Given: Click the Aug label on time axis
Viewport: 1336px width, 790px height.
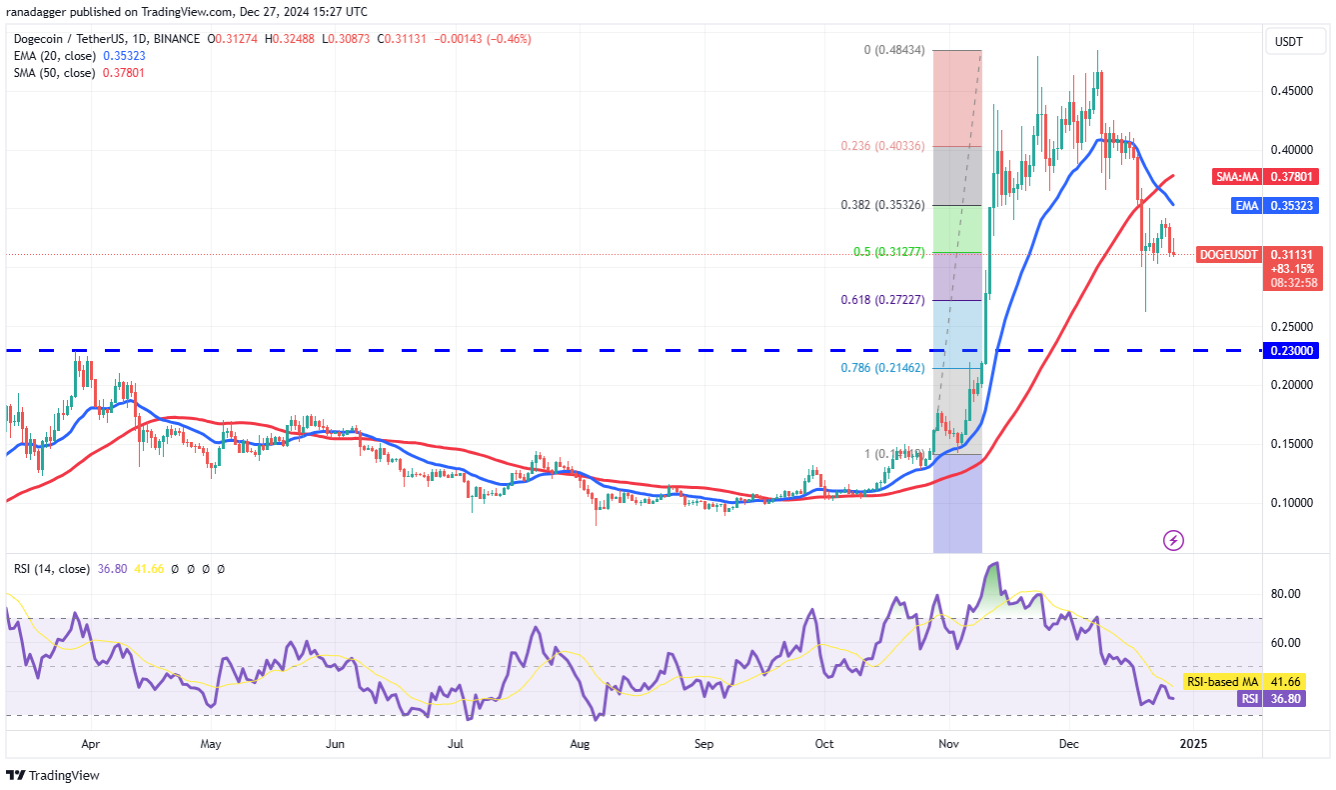Looking at the screenshot, I should coord(580,745).
